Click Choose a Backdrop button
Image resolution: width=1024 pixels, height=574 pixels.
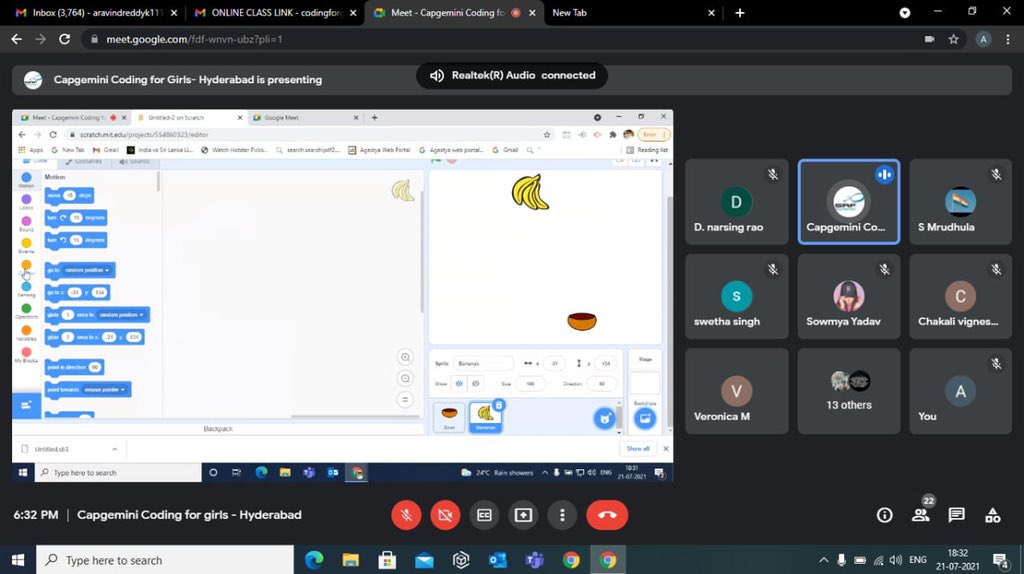645,419
